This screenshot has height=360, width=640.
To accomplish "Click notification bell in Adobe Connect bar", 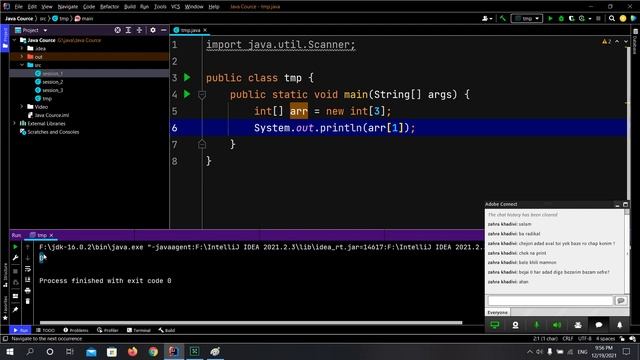I will 620,325.
